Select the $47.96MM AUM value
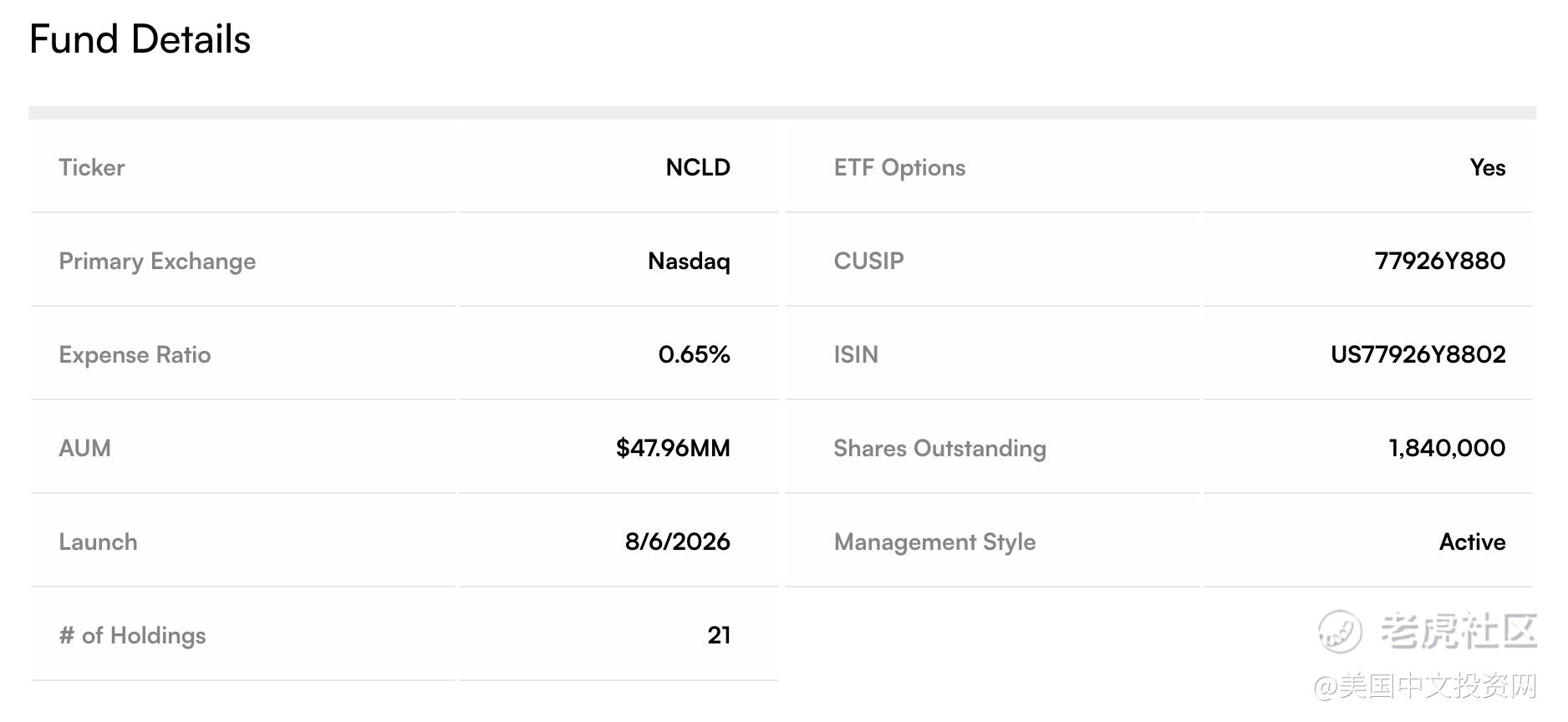The image size is (1568, 722). (673, 448)
